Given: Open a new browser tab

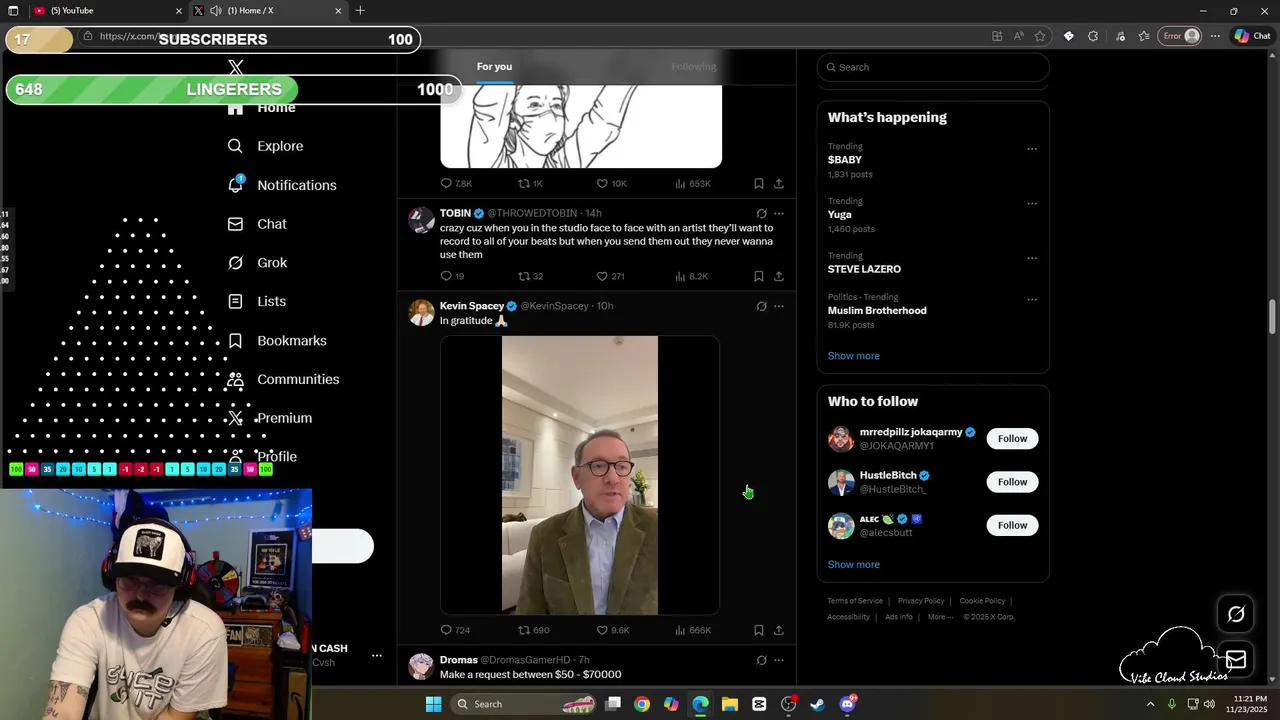Looking at the screenshot, I should (x=360, y=11).
